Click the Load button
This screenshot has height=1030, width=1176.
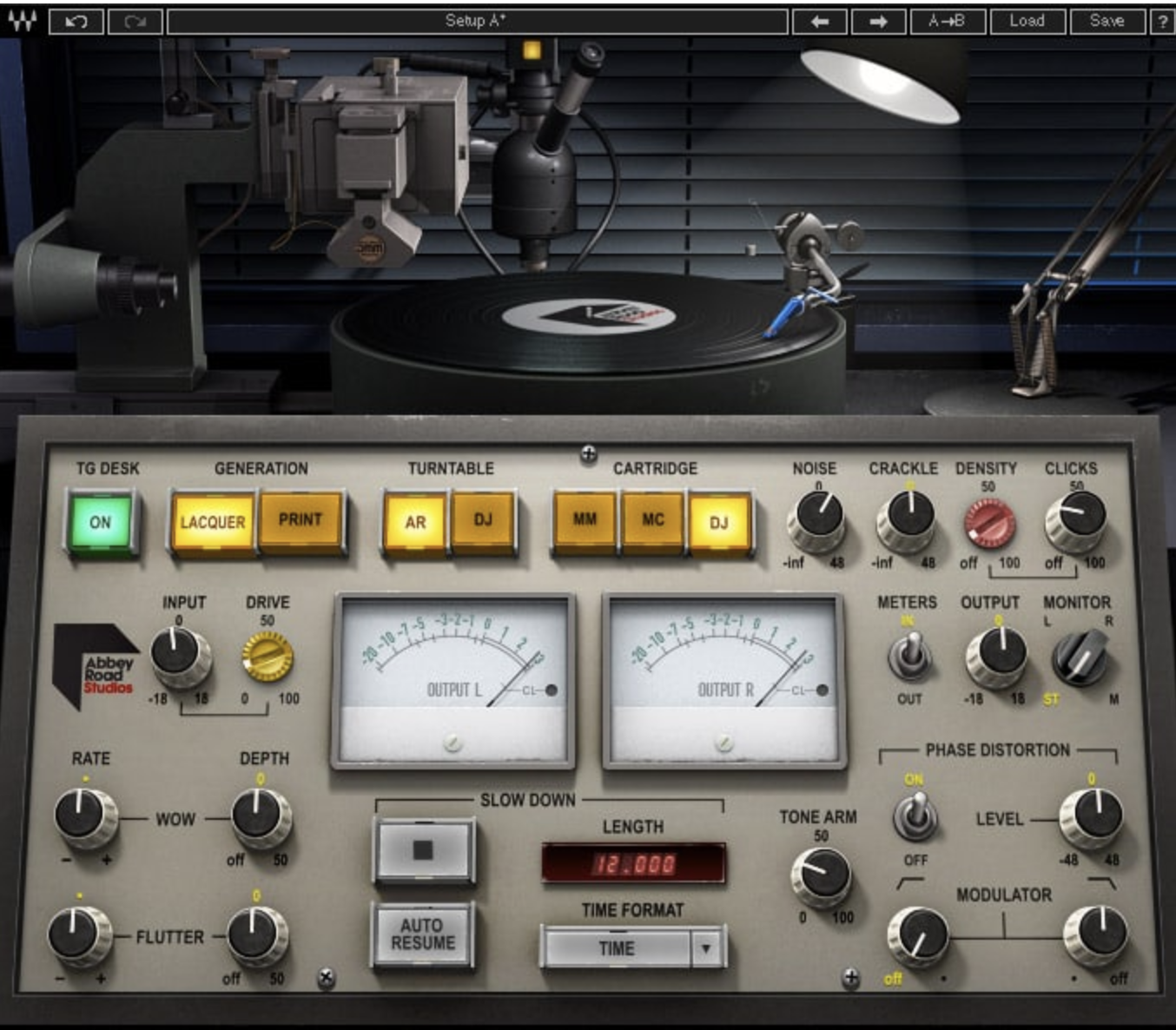tap(1029, 20)
